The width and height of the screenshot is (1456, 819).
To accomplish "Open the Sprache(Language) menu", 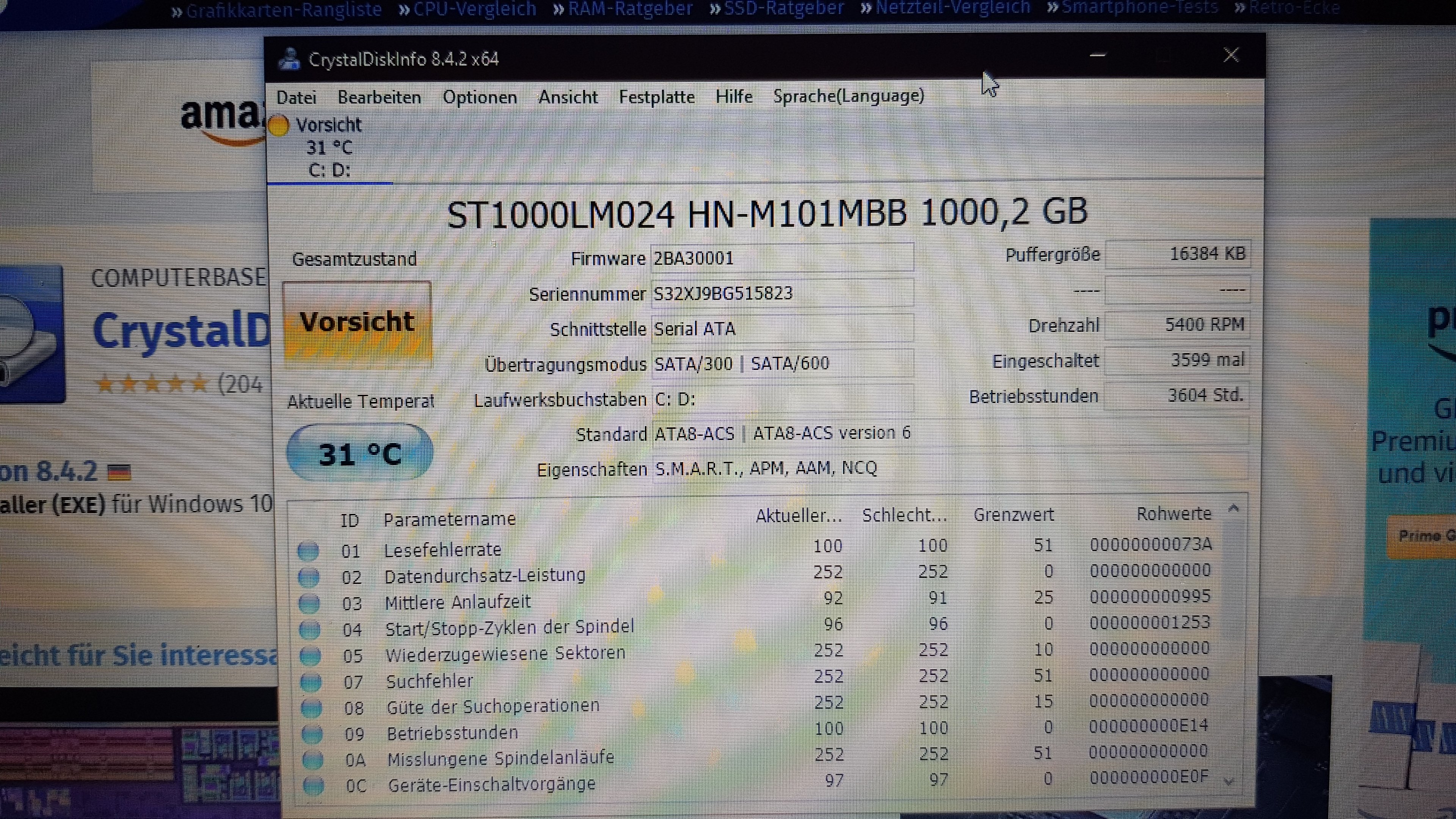I will (x=849, y=96).
